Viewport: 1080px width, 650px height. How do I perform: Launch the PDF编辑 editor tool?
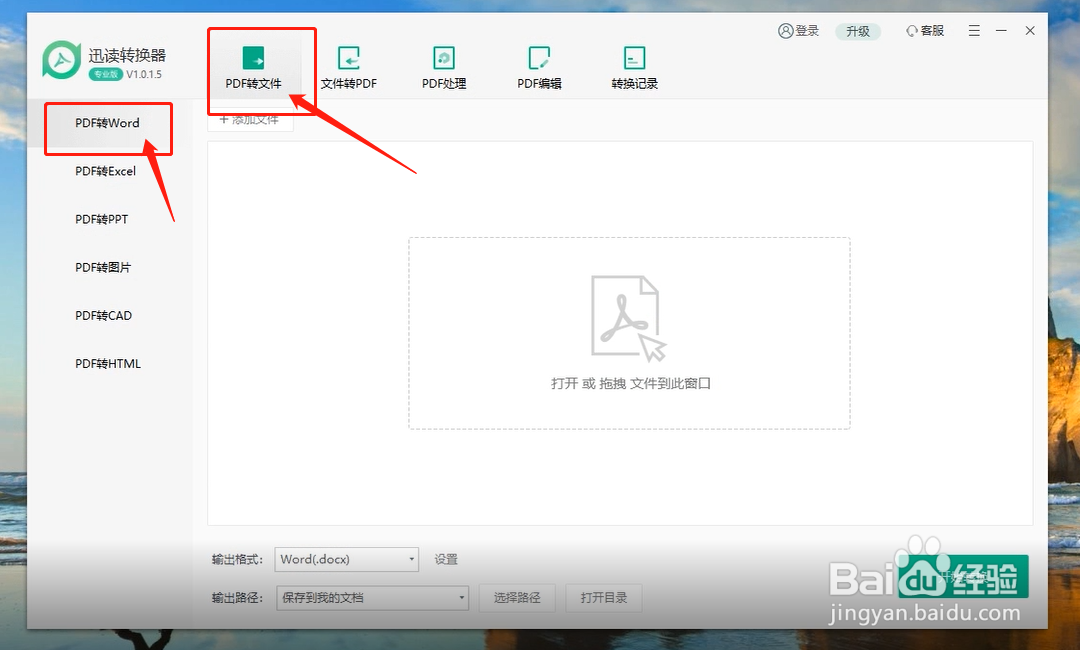click(x=538, y=65)
